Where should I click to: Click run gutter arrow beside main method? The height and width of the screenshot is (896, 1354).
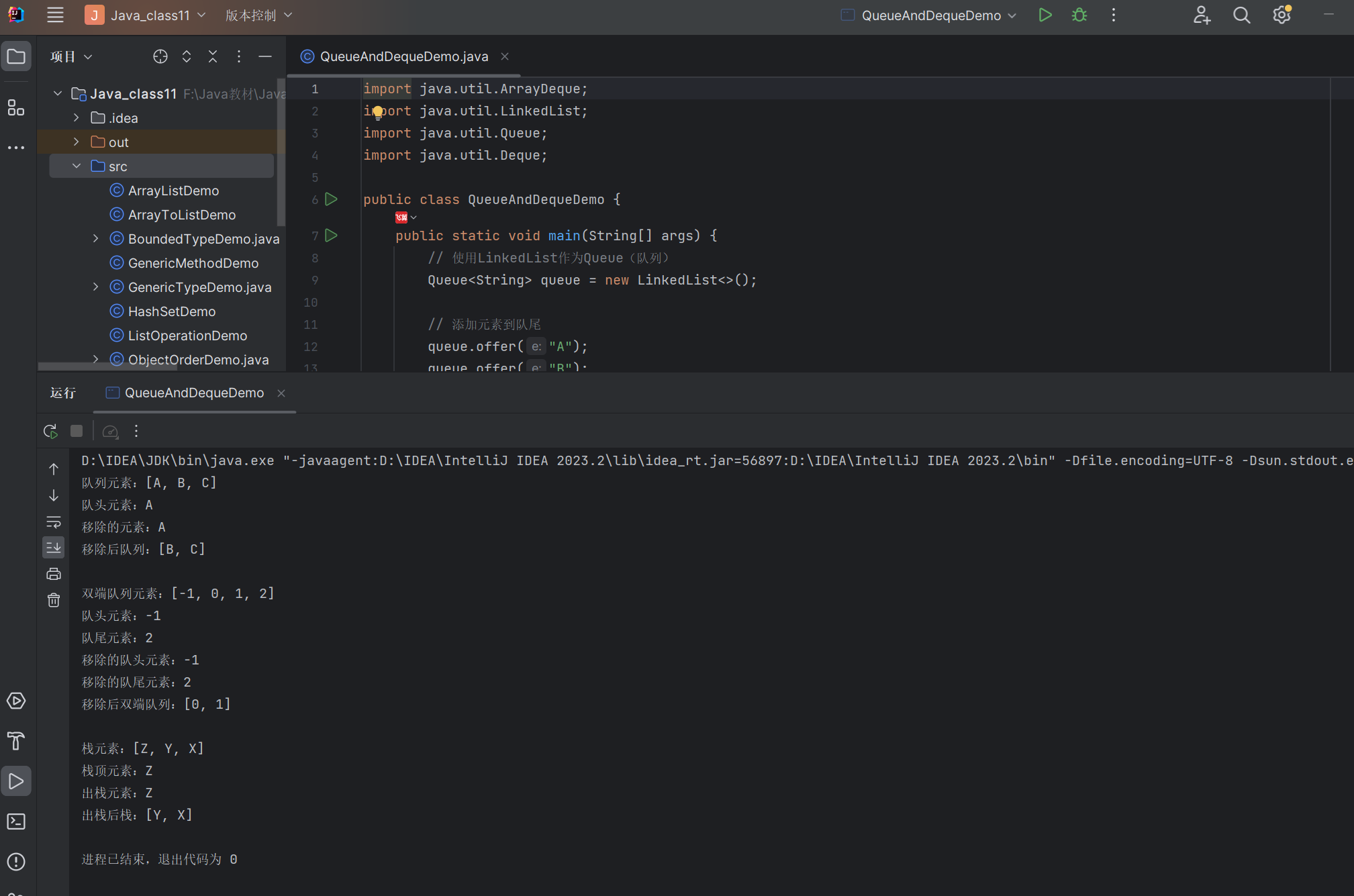click(x=331, y=236)
